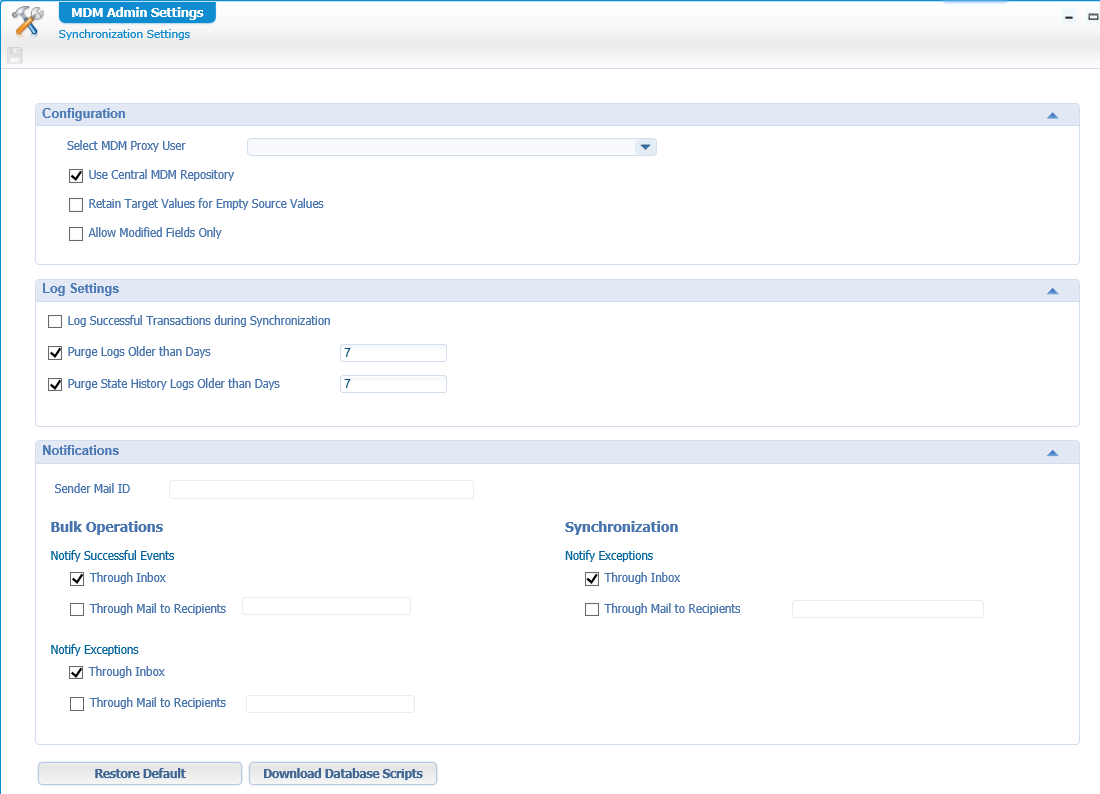Click the save disk icon in toolbar
Image resolution: width=1100 pixels, height=794 pixels.
(x=15, y=55)
